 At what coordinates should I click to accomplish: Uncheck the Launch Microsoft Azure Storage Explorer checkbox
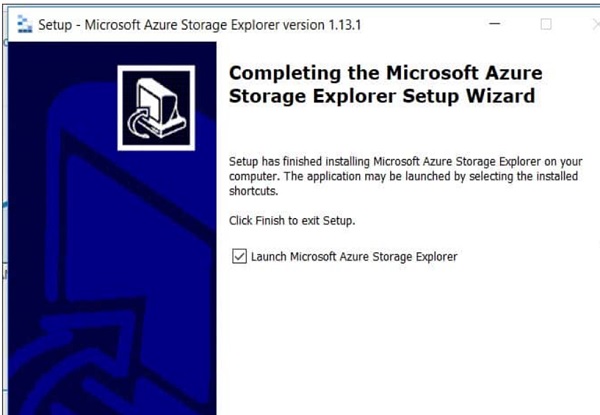[239, 257]
